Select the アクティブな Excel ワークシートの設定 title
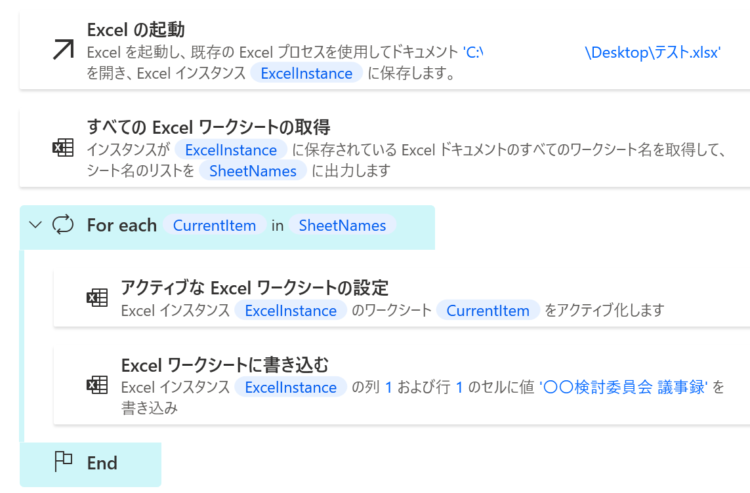The width and height of the screenshot is (750, 493). pyautogui.click(x=254, y=288)
